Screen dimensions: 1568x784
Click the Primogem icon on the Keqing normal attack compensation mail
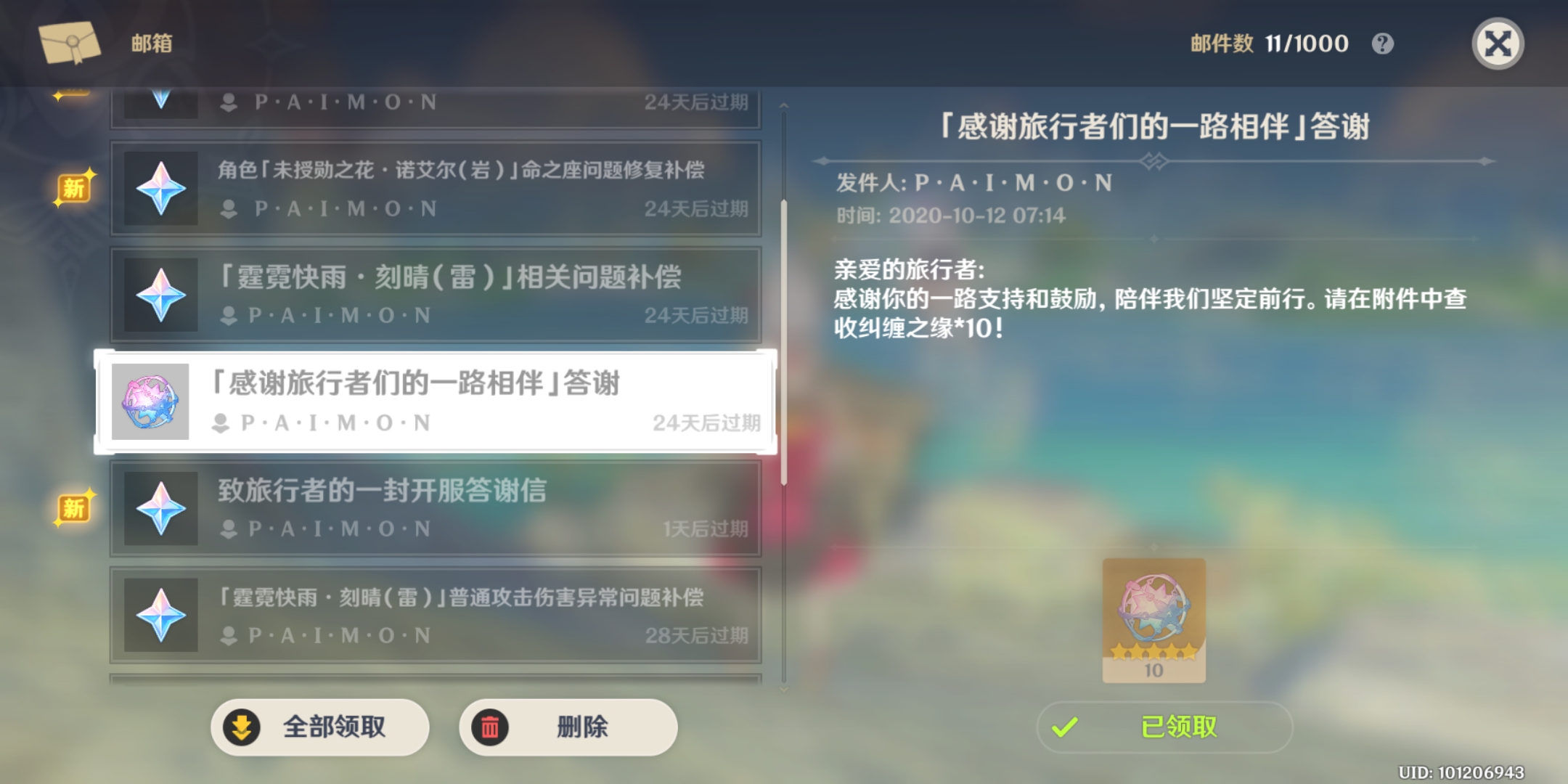(160, 615)
